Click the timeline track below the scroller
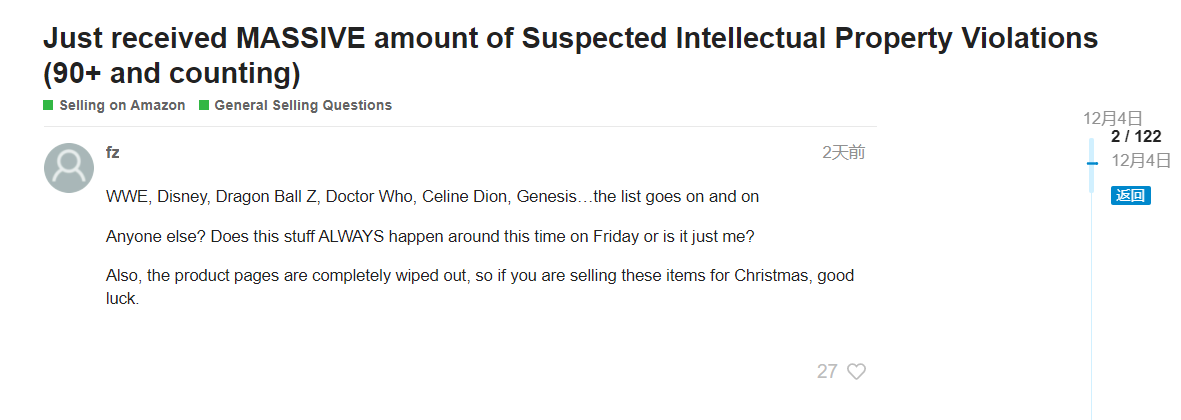Image resolution: width=1181 pixels, height=420 pixels. point(1092,300)
